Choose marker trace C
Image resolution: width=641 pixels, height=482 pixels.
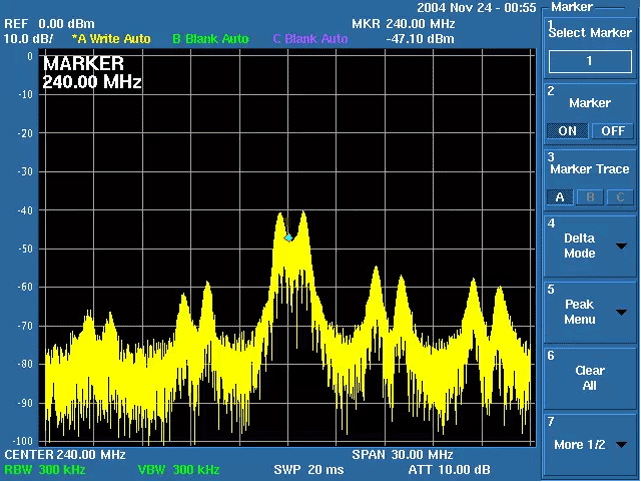(x=620, y=197)
